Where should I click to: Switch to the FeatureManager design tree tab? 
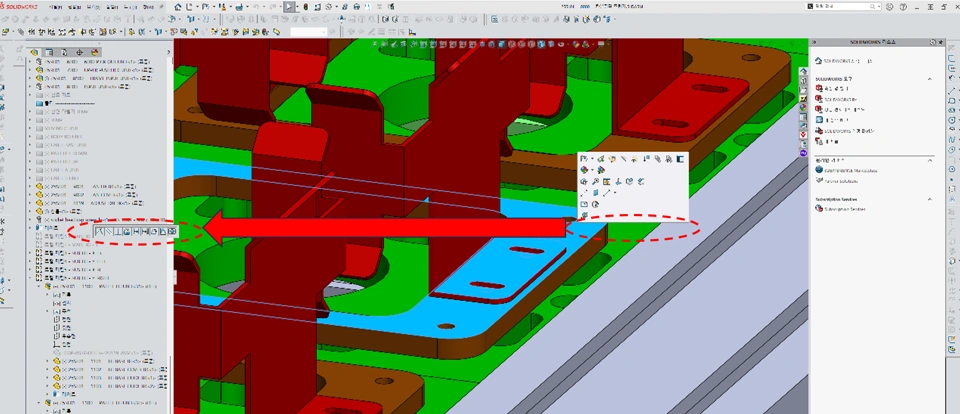[34, 52]
